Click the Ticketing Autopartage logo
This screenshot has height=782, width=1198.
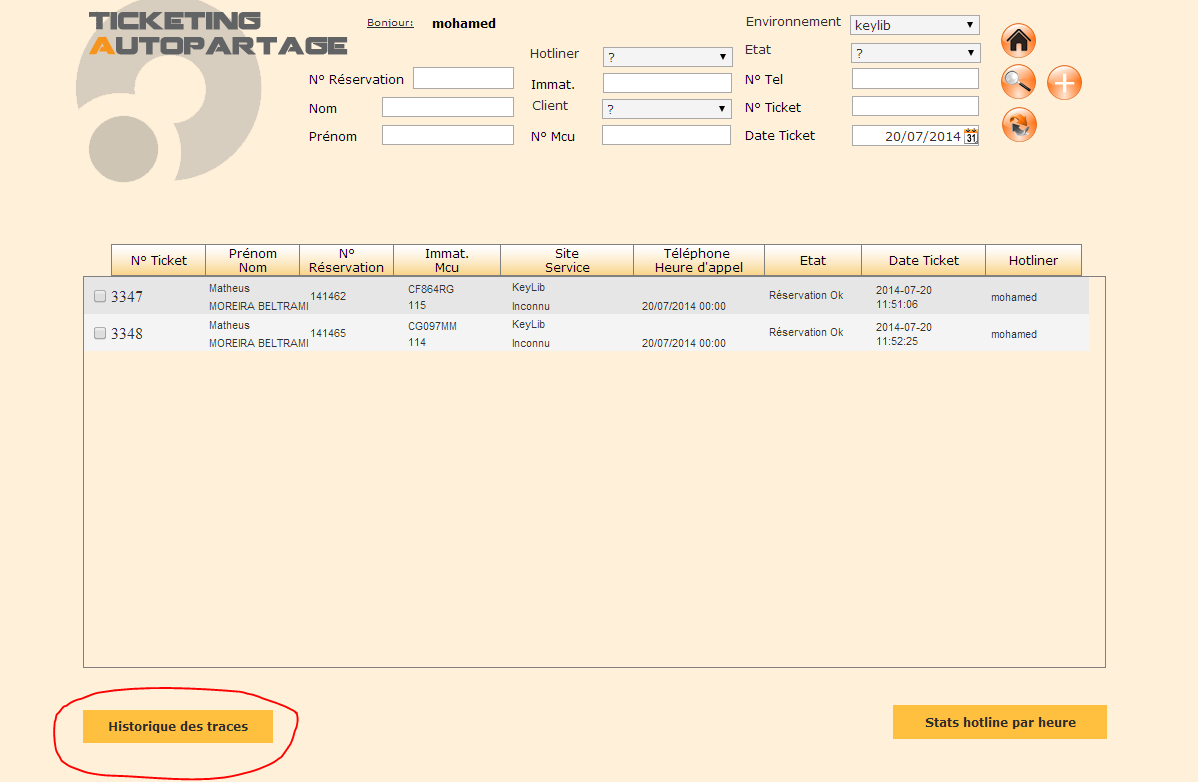[218, 34]
